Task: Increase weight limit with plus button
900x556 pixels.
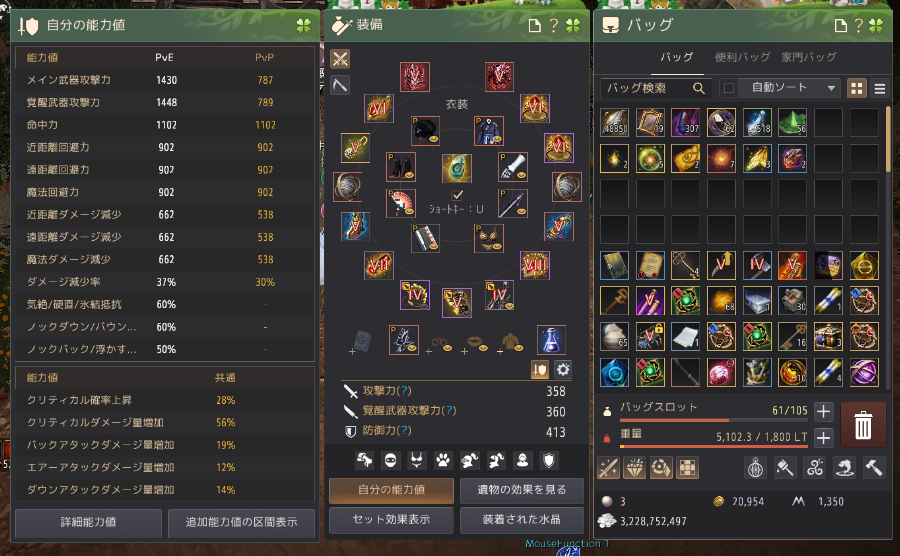Action: click(x=824, y=437)
